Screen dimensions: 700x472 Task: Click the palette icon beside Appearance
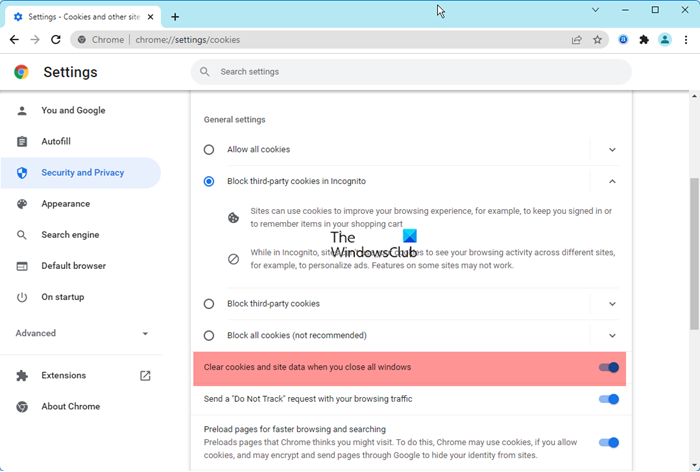[x=21, y=204]
